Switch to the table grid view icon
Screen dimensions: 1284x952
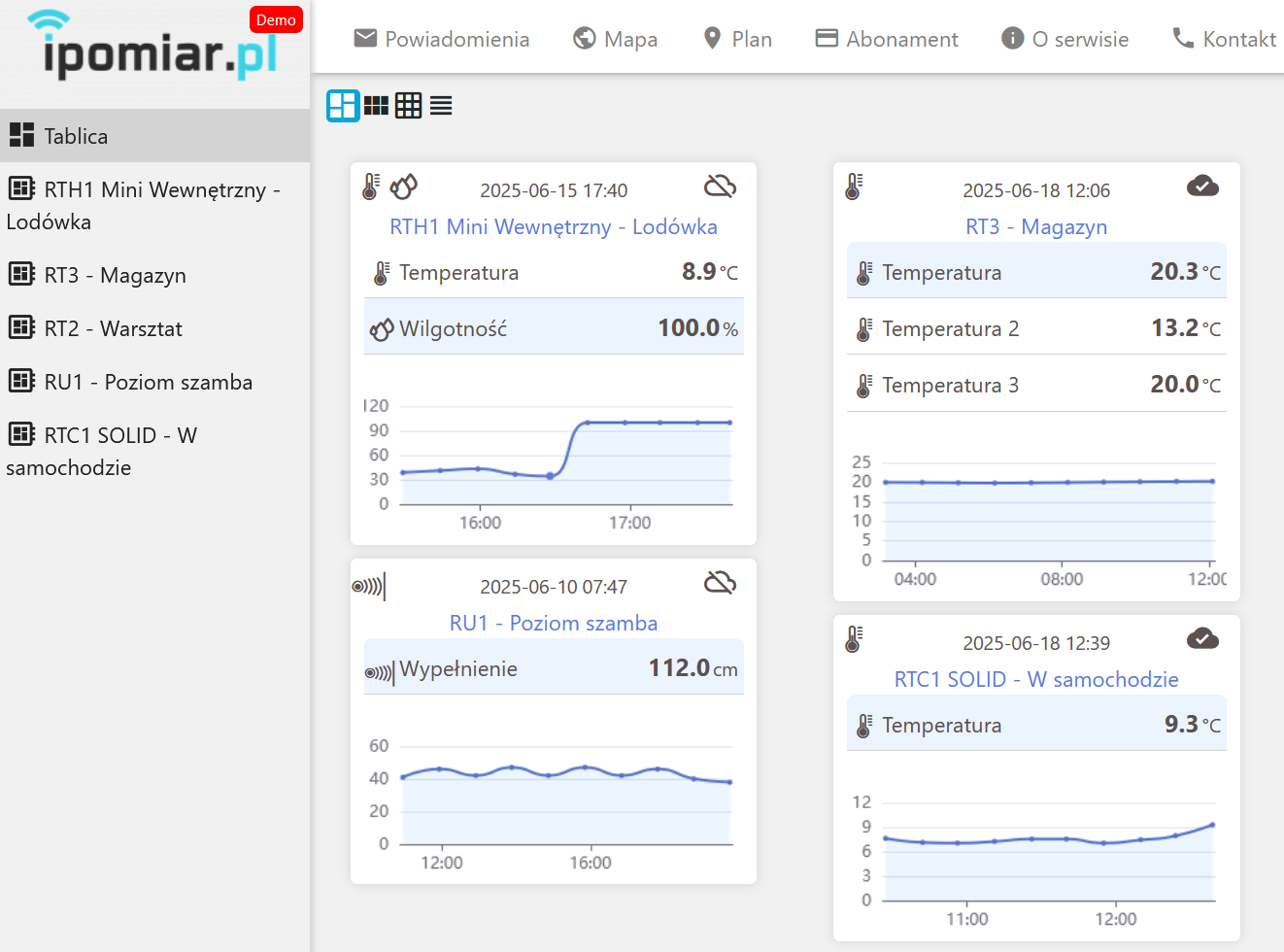pyautogui.click(x=408, y=105)
